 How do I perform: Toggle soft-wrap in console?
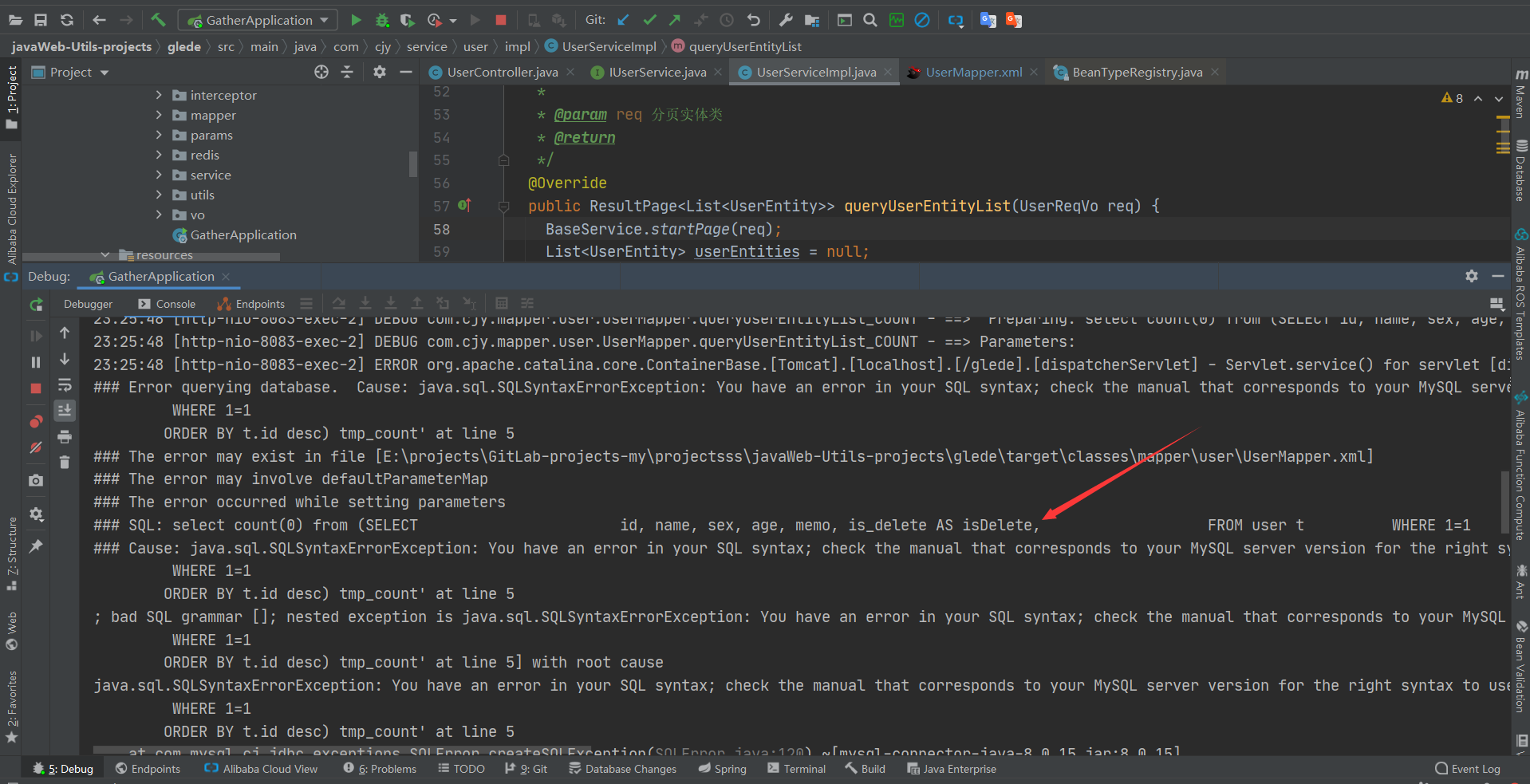65,384
